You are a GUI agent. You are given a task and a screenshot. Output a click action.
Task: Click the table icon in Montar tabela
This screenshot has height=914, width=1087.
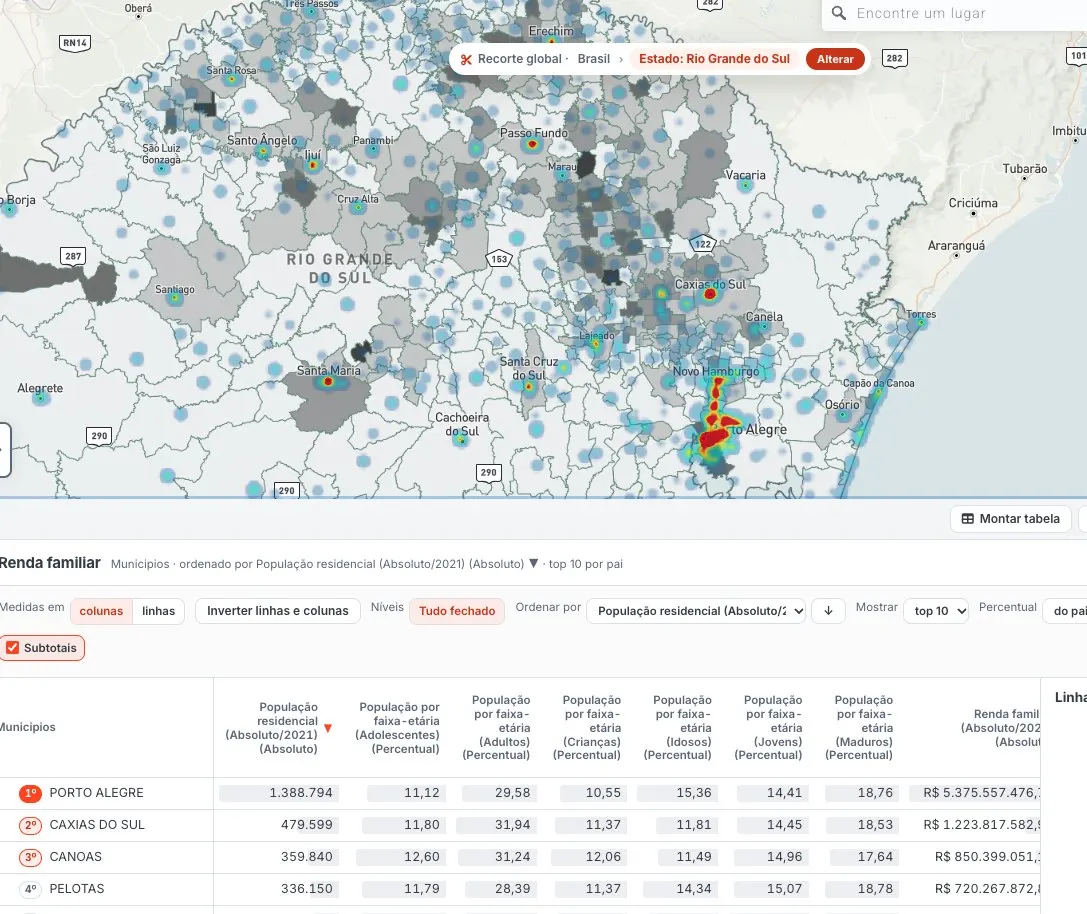[x=967, y=519]
